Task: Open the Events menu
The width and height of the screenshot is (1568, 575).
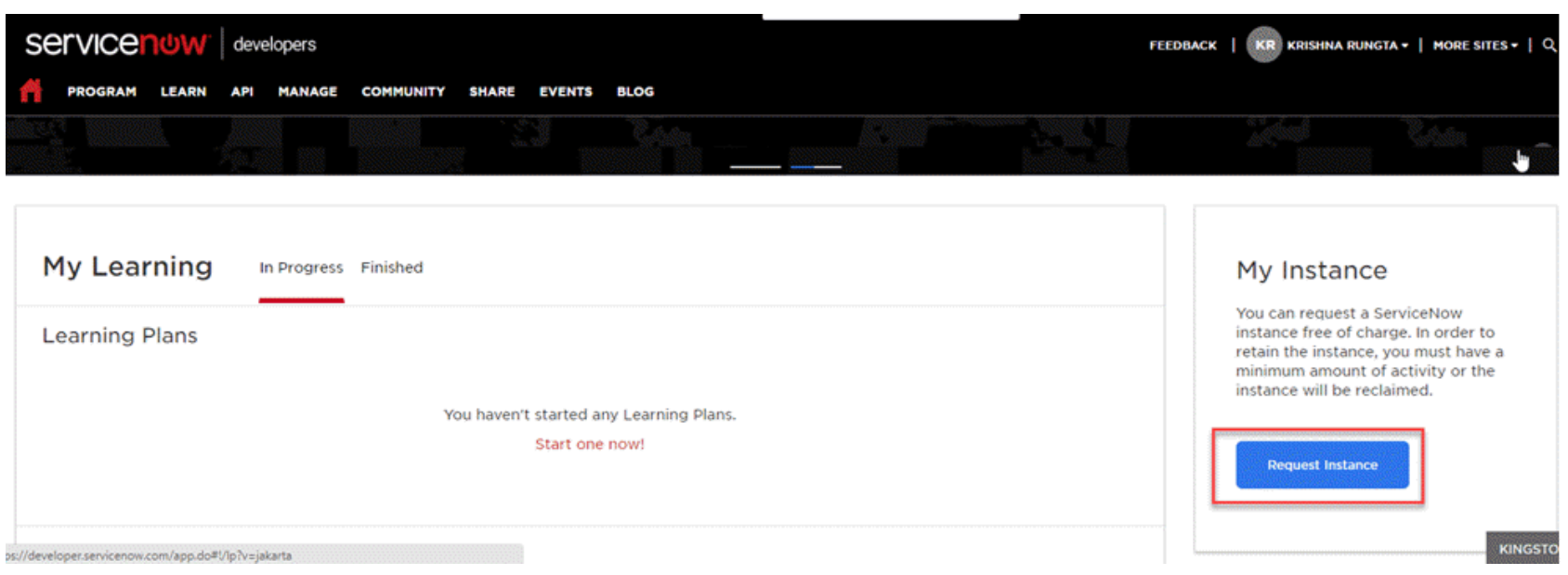Action: click(x=566, y=92)
